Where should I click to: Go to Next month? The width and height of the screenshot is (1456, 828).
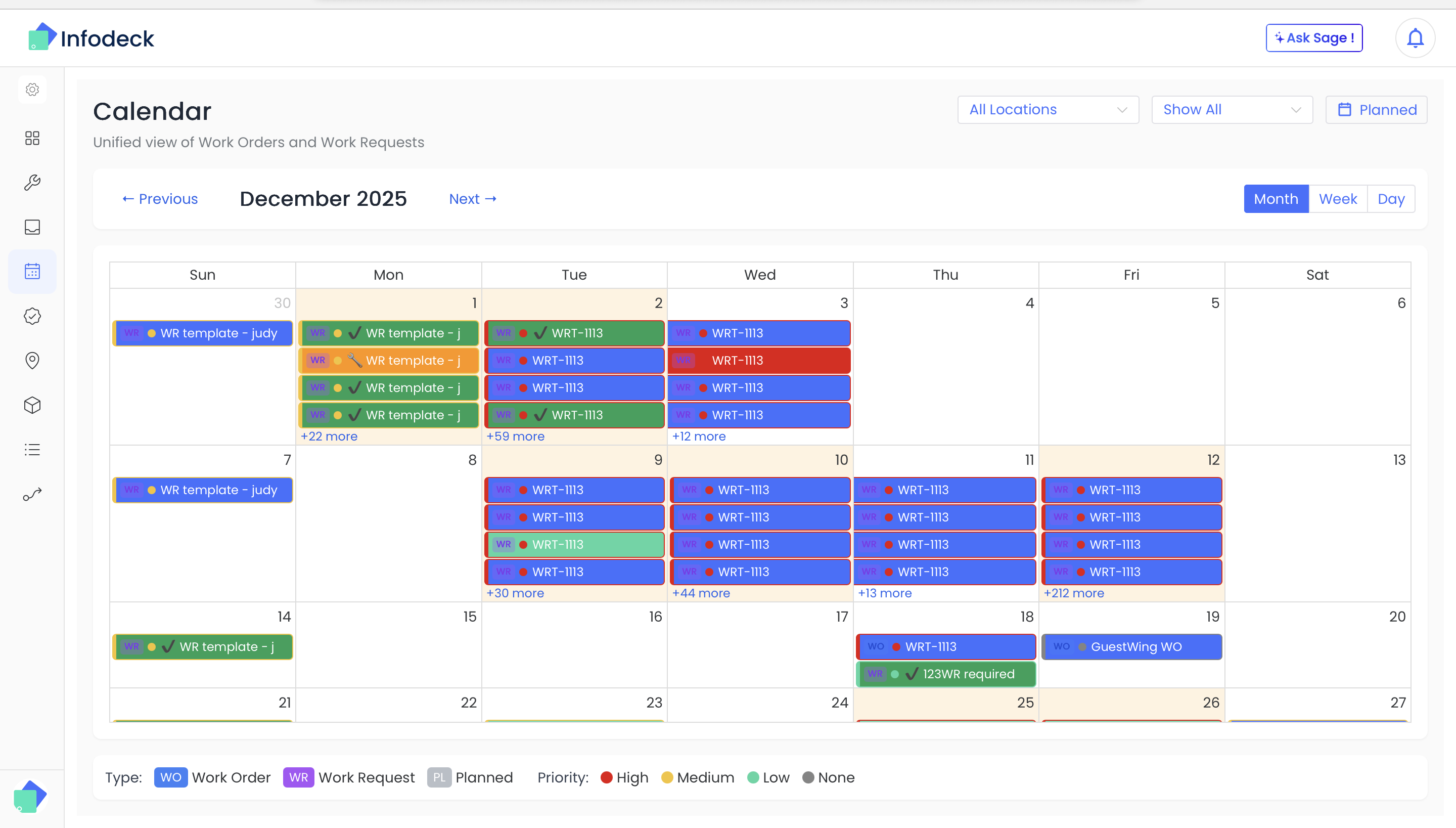point(472,198)
